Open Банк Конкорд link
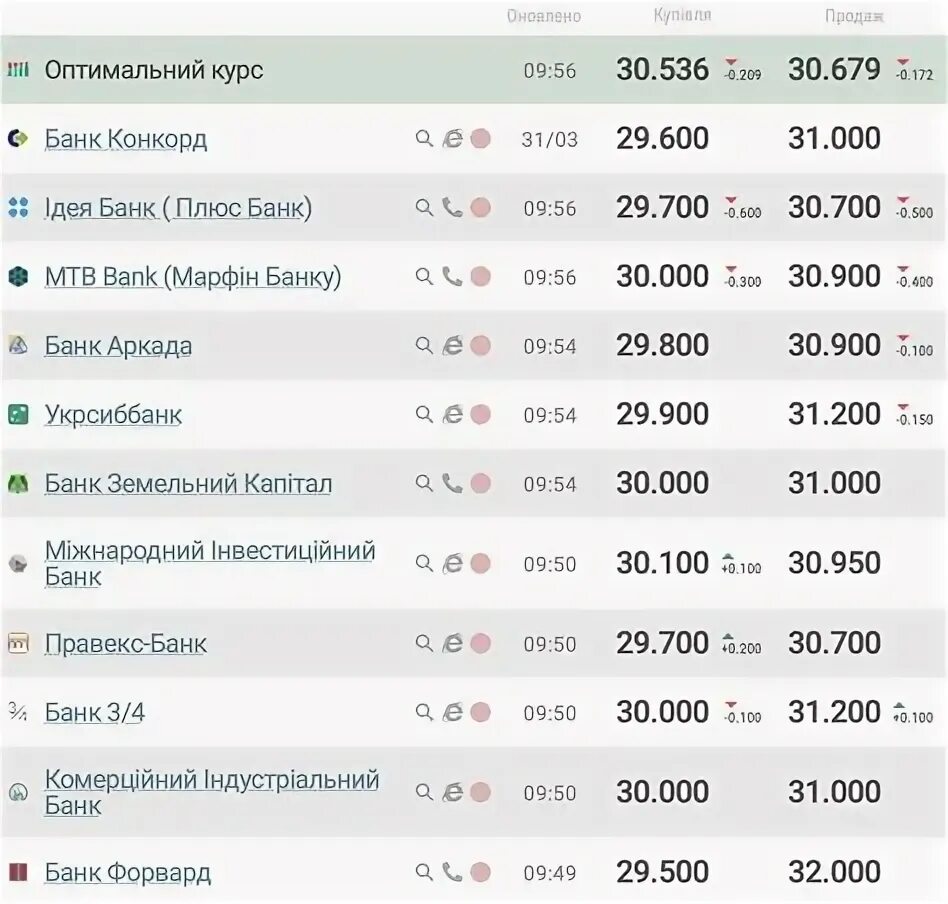Screen dimensions: 948x904 pyautogui.click(x=126, y=139)
